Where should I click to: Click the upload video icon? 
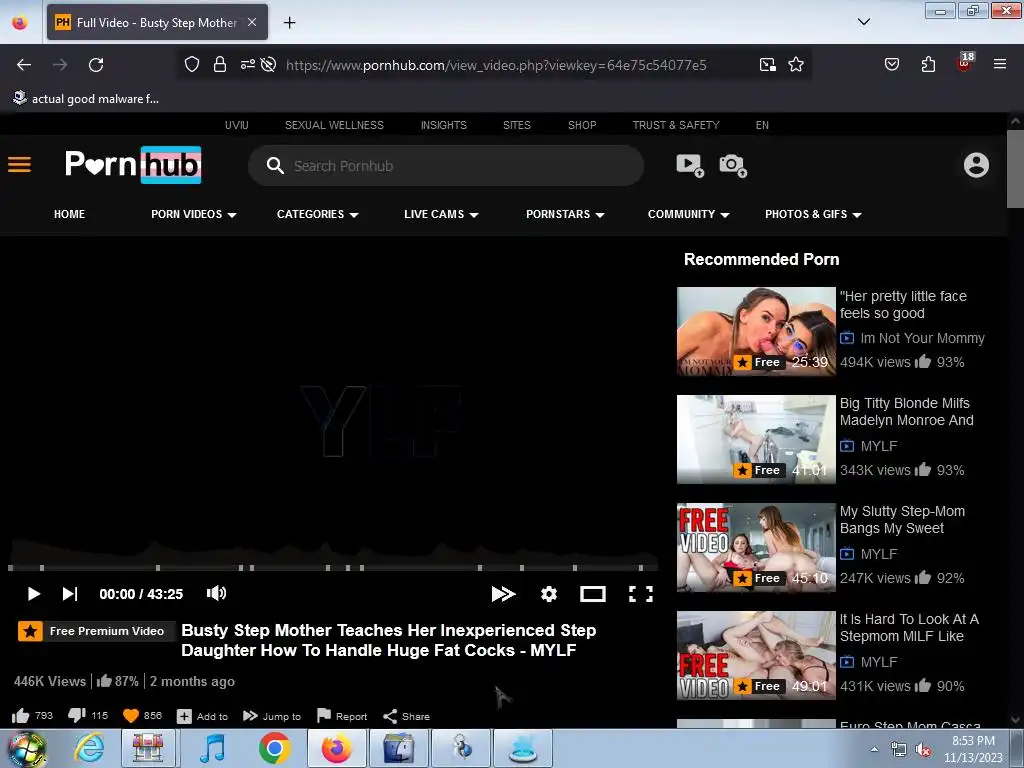point(690,165)
